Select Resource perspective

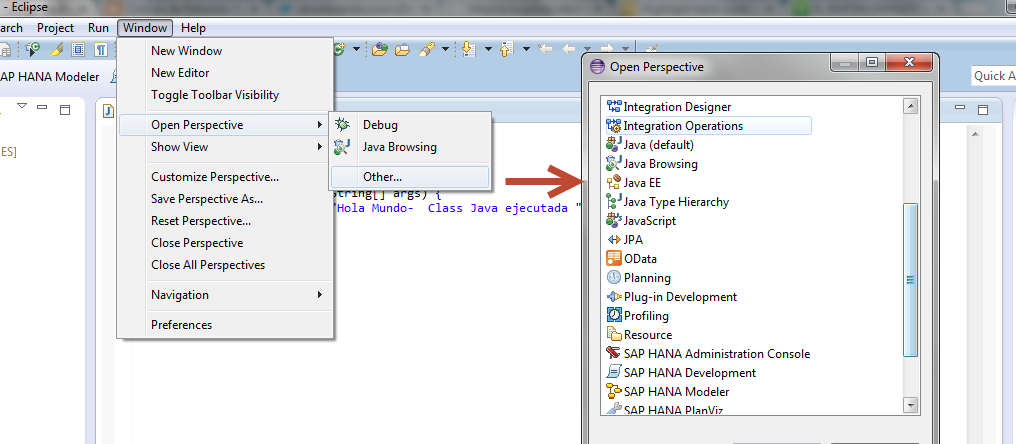click(x=639, y=334)
